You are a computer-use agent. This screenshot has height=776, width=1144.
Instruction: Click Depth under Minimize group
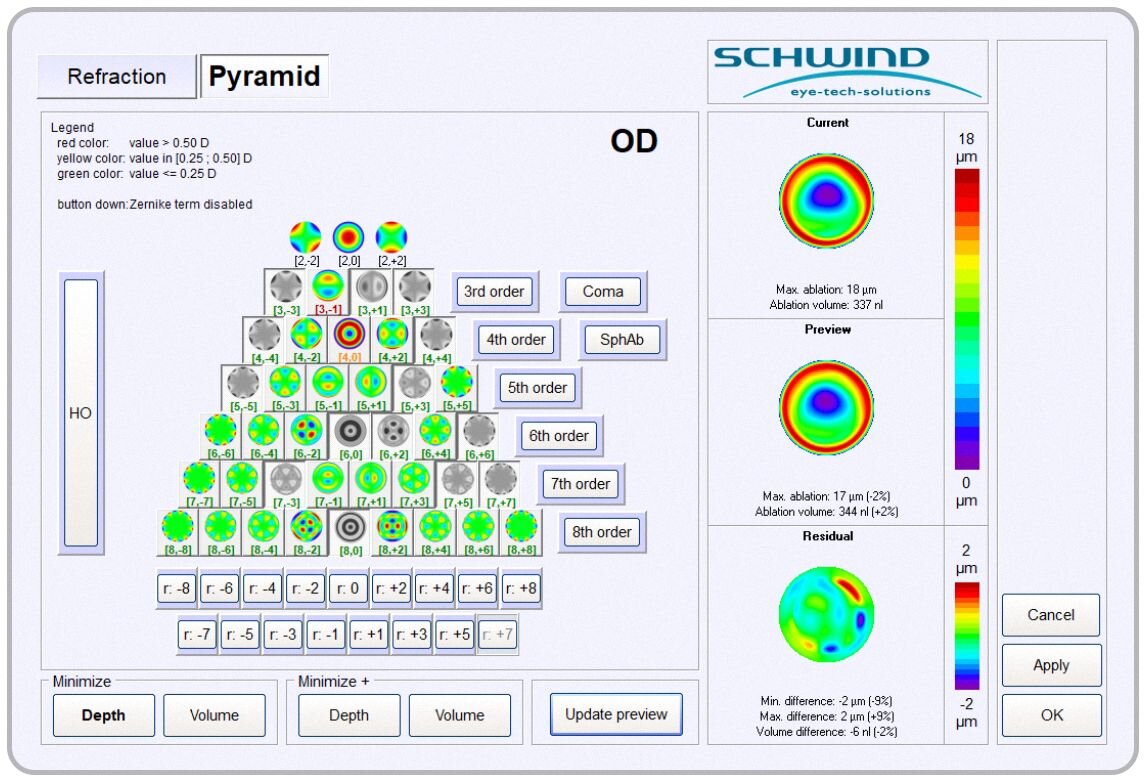104,715
